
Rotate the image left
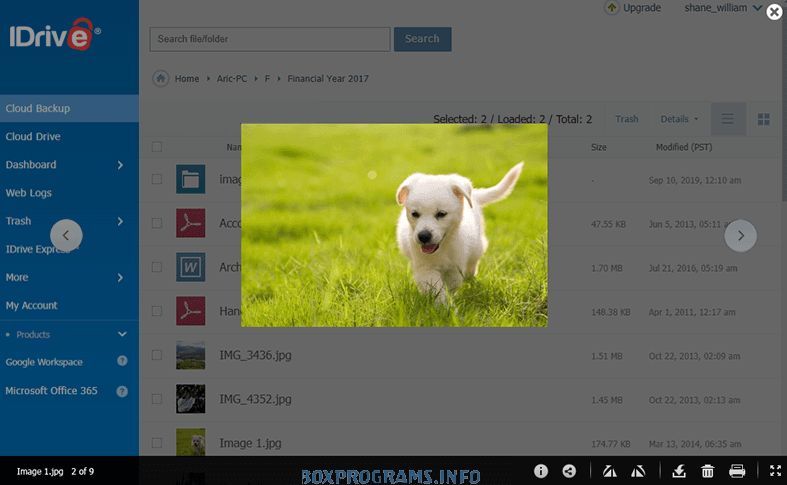pos(609,471)
